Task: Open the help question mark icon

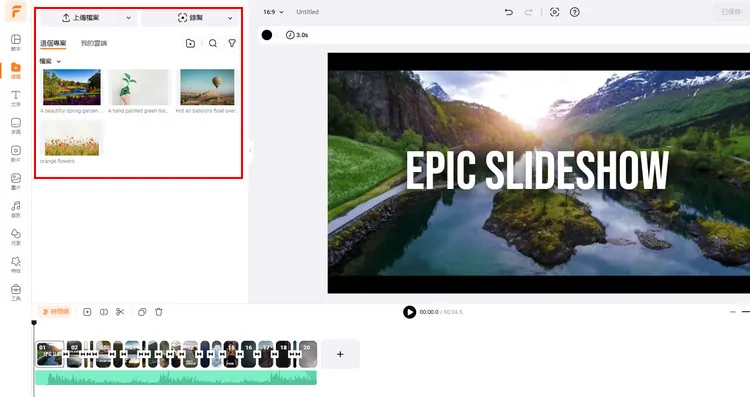Action: pyautogui.click(x=575, y=12)
